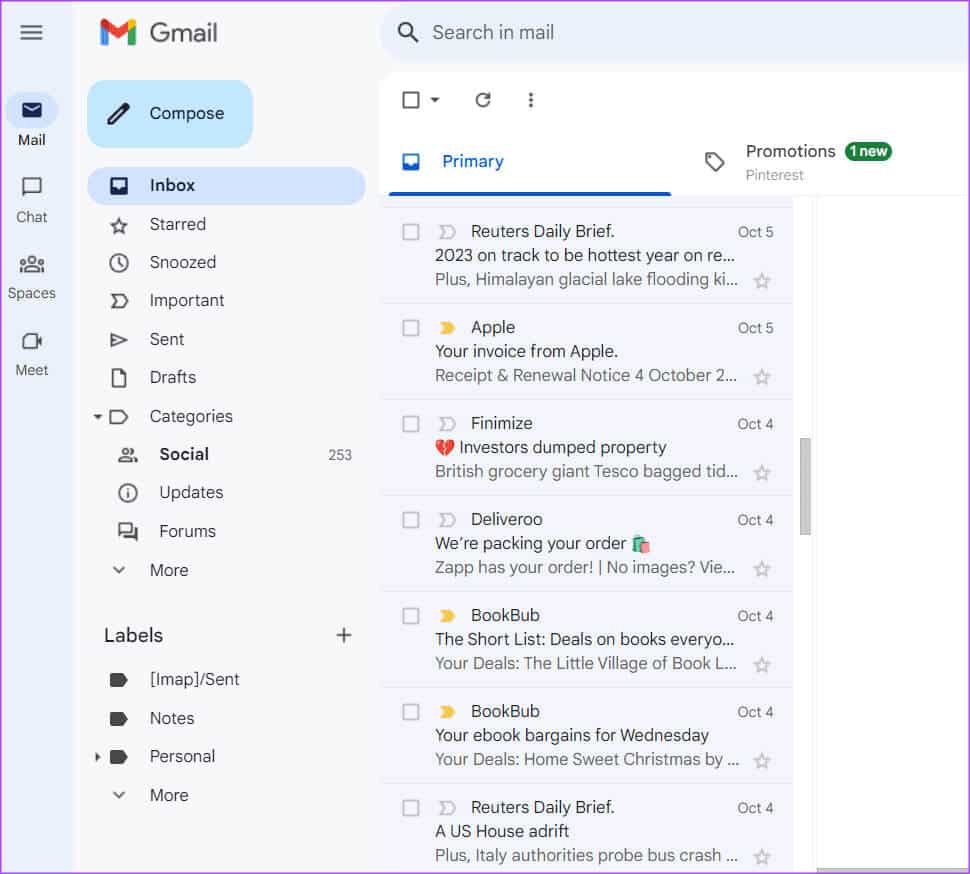Toggle importance marker on Finimize email
The height and width of the screenshot is (874, 970).
tap(447, 424)
